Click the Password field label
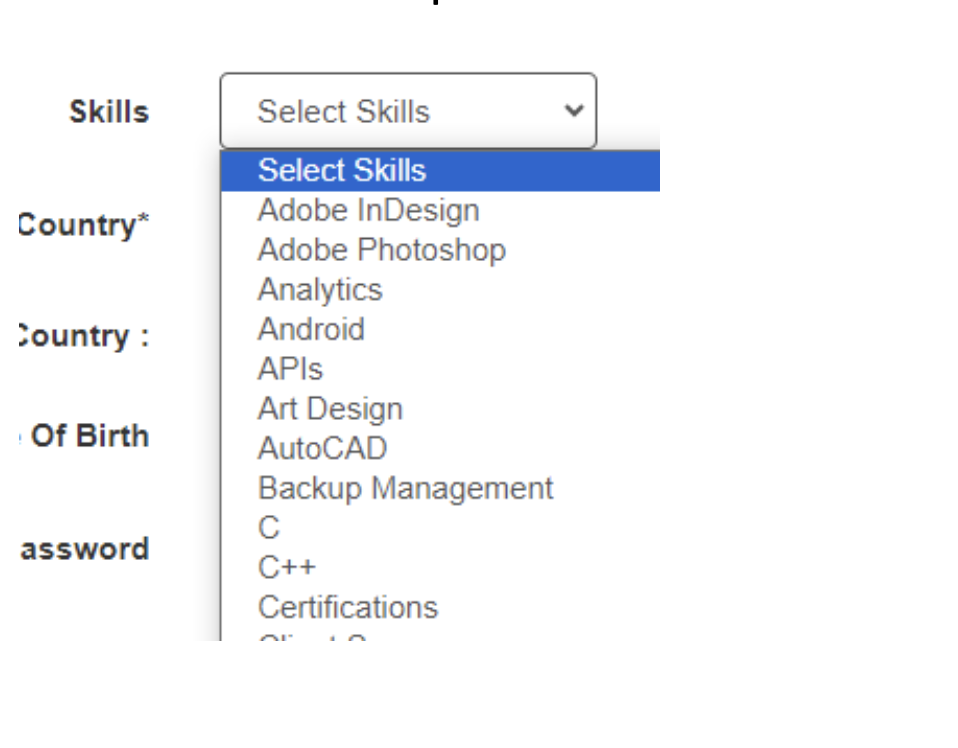The image size is (958, 748). tap(85, 549)
